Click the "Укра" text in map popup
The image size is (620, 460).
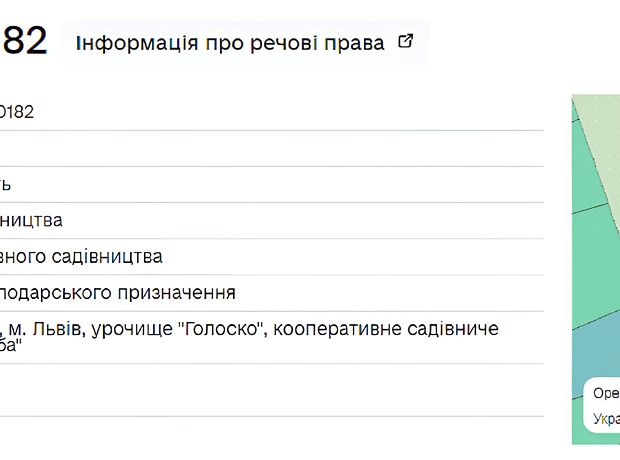pos(606,419)
